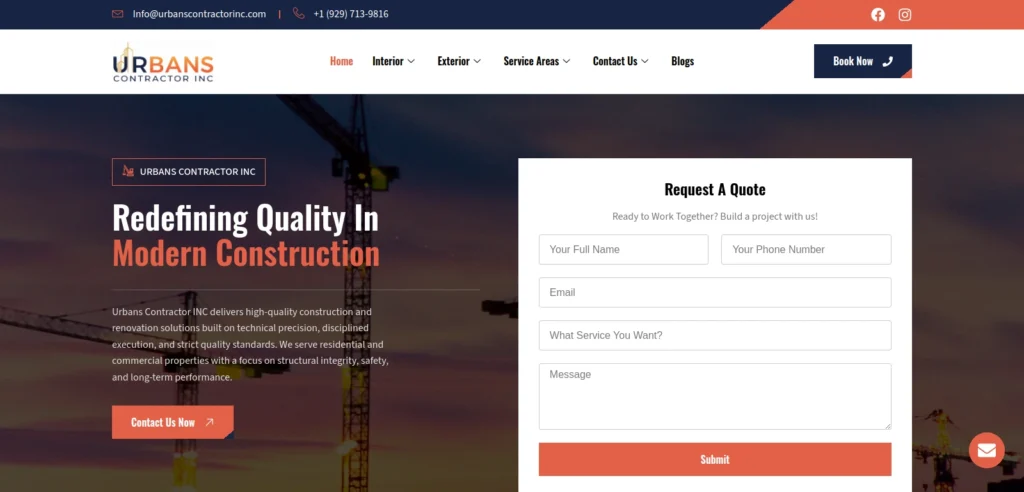Click the Info@urbanscontractorinc.com email link
Image resolution: width=1024 pixels, height=492 pixels.
click(199, 14)
